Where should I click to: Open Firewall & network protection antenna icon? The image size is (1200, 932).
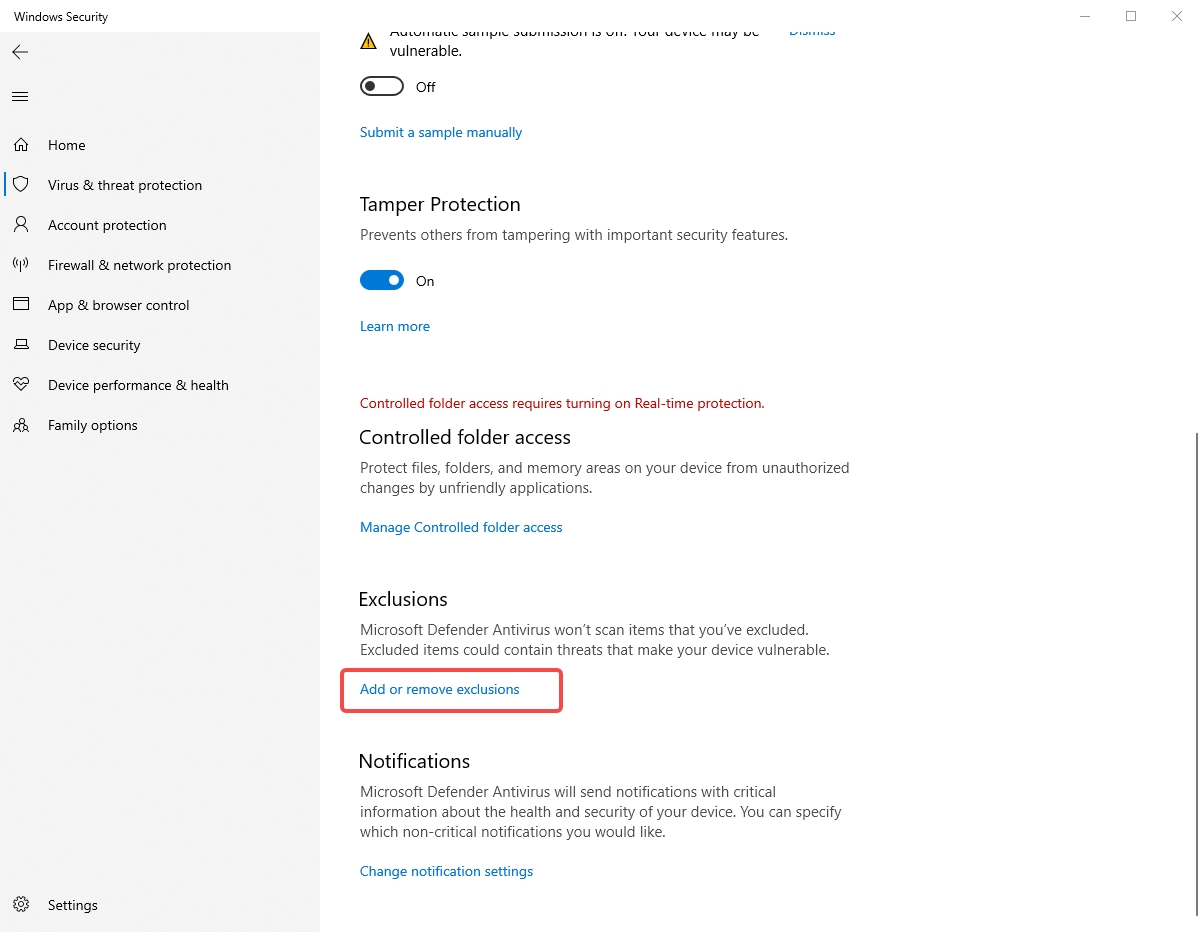(21, 265)
